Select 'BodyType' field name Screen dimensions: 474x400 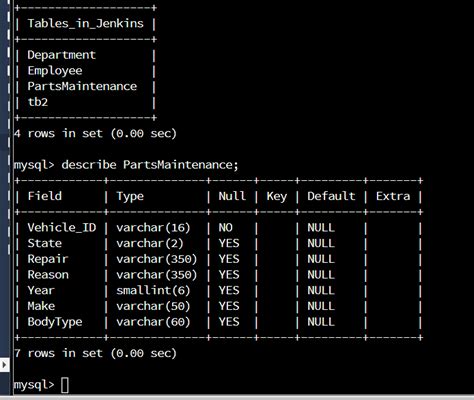point(55,322)
